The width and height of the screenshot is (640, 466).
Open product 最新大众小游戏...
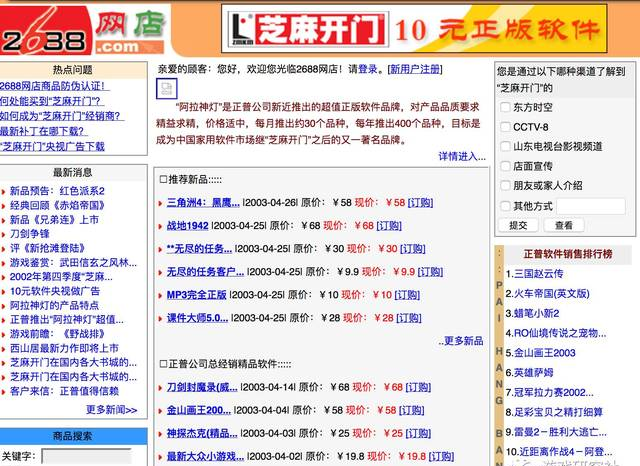pyautogui.click(x=205, y=456)
